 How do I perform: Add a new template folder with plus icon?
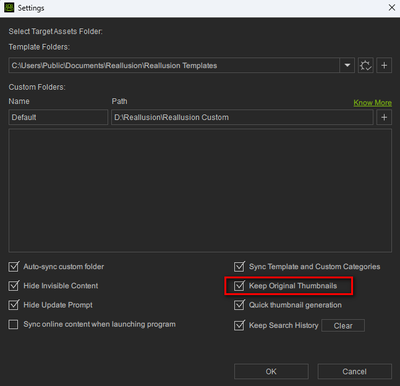(x=384, y=65)
